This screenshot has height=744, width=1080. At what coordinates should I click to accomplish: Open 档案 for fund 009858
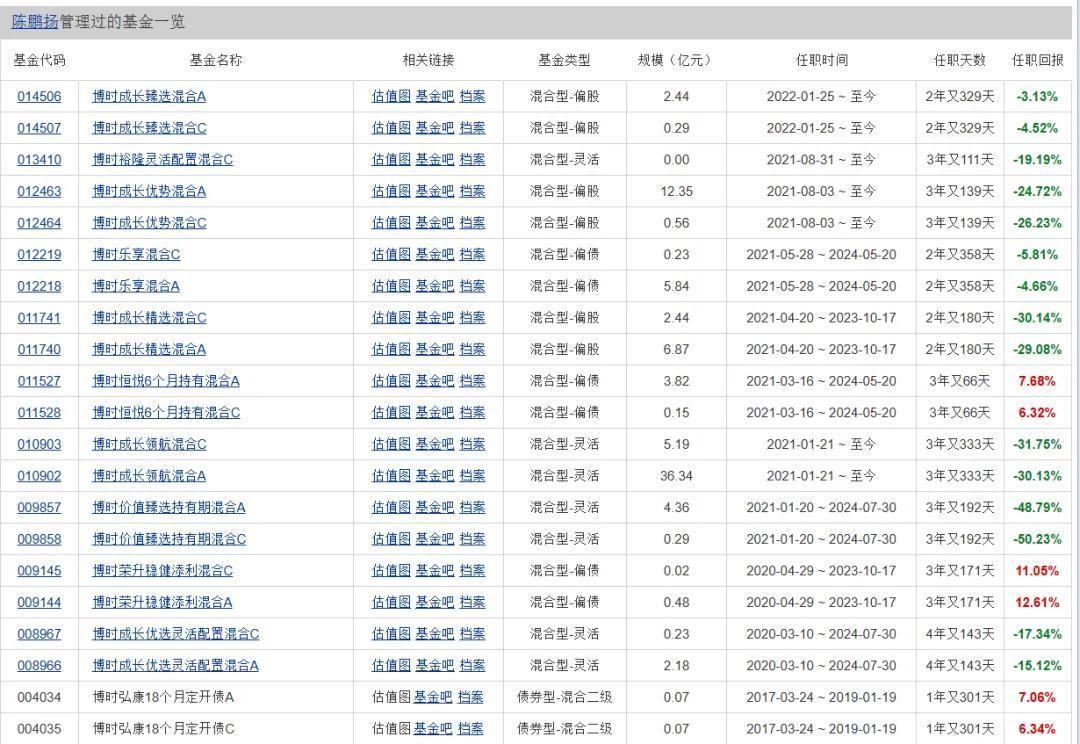pos(472,539)
